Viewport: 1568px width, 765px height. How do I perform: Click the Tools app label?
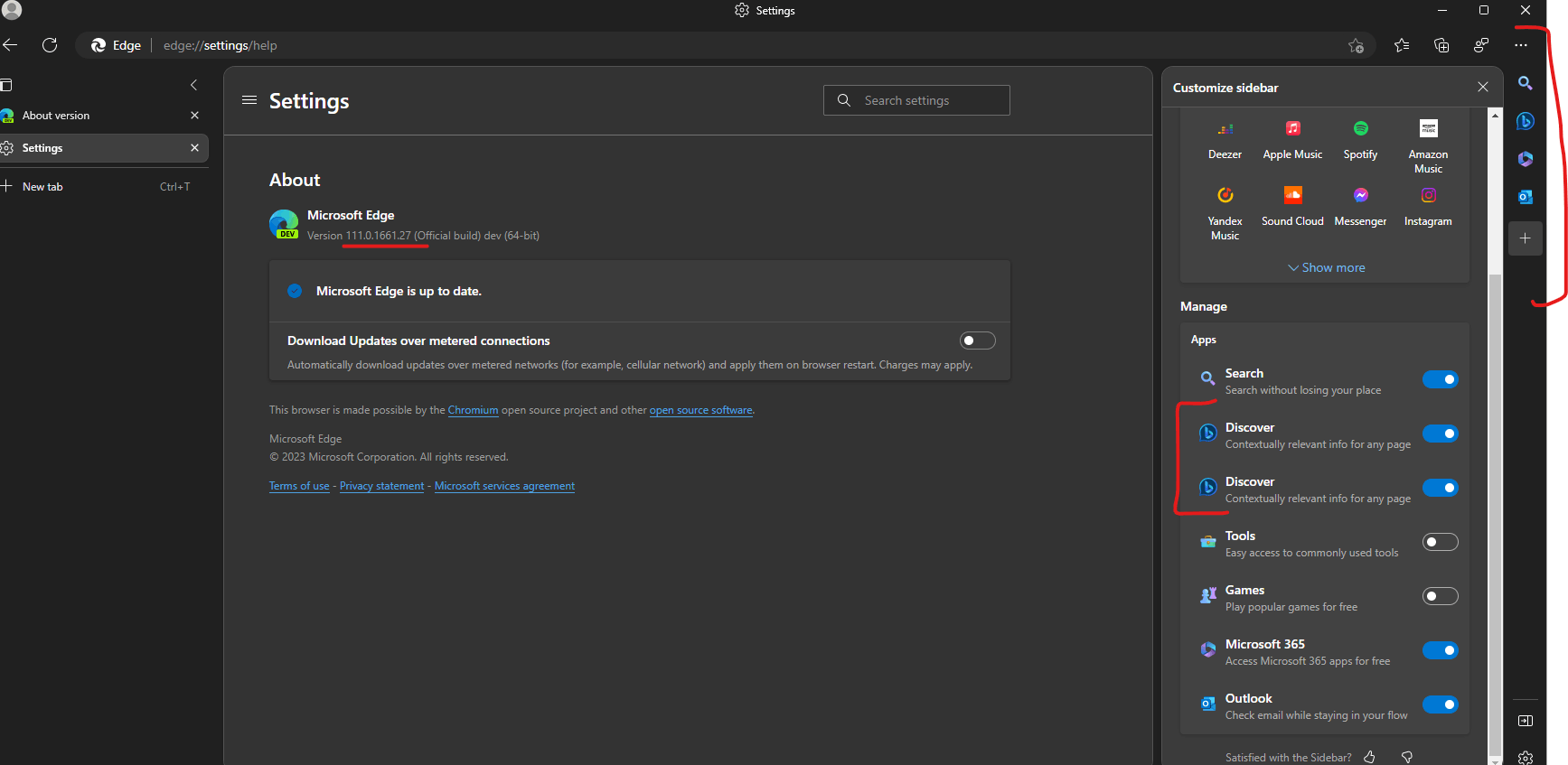pyautogui.click(x=1240, y=536)
